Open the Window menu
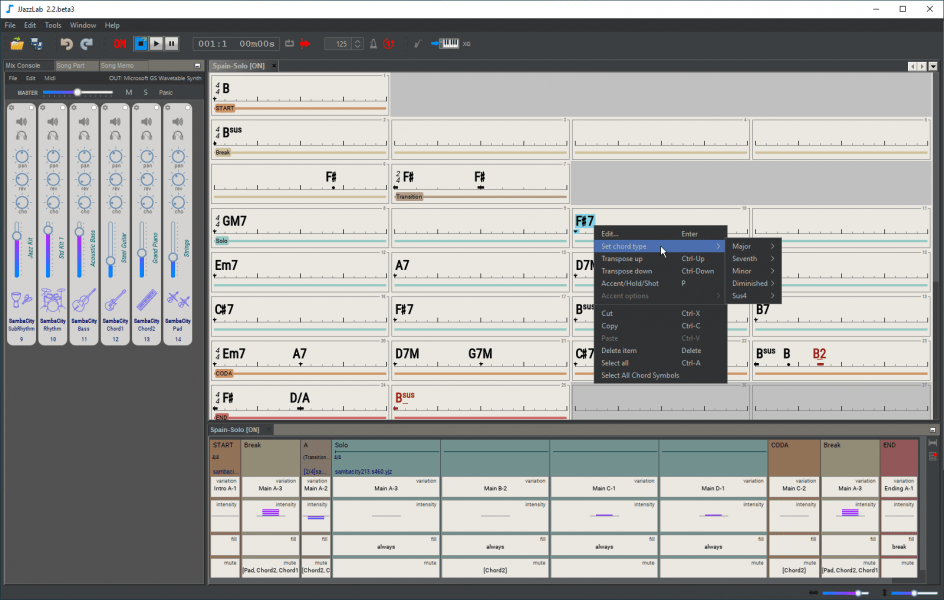Image resolution: width=944 pixels, height=600 pixels. click(x=83, y=25)
